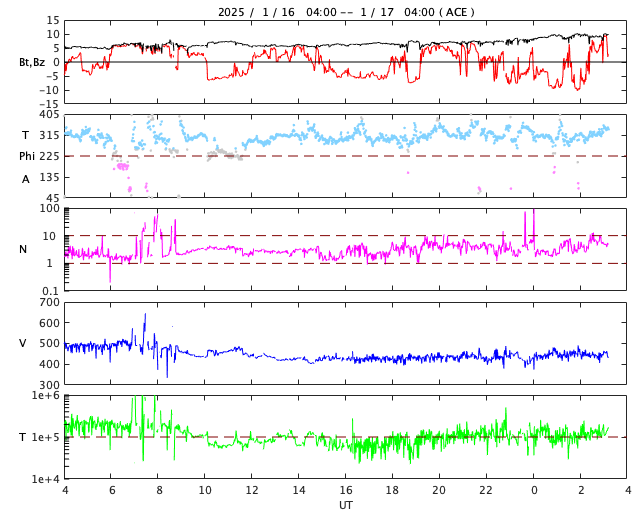Screen dimensions: 640x512
Task: Click the '405' Phi tick label
Action: pyautogui.click(x=50, y=115)
